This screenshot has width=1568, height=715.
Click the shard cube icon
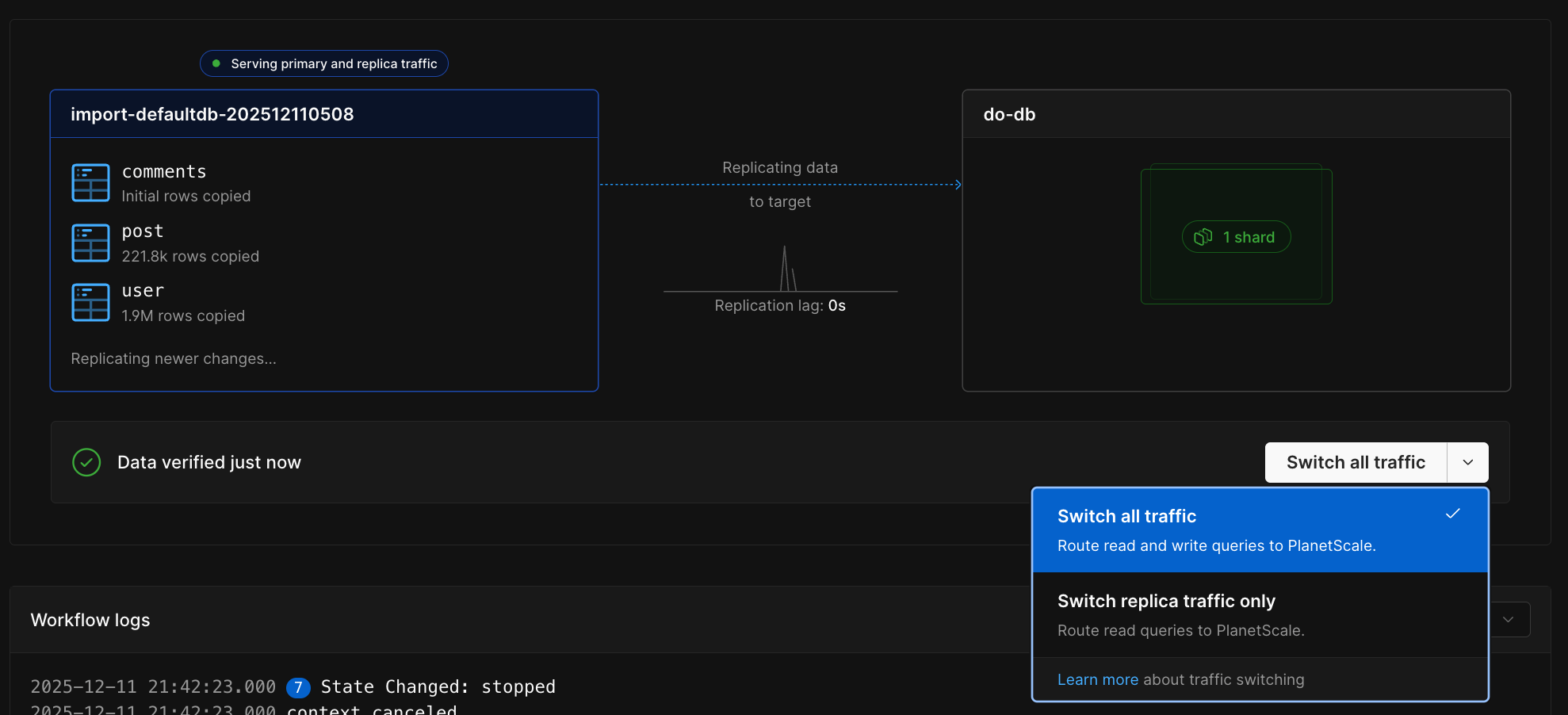pos(1203,237)
